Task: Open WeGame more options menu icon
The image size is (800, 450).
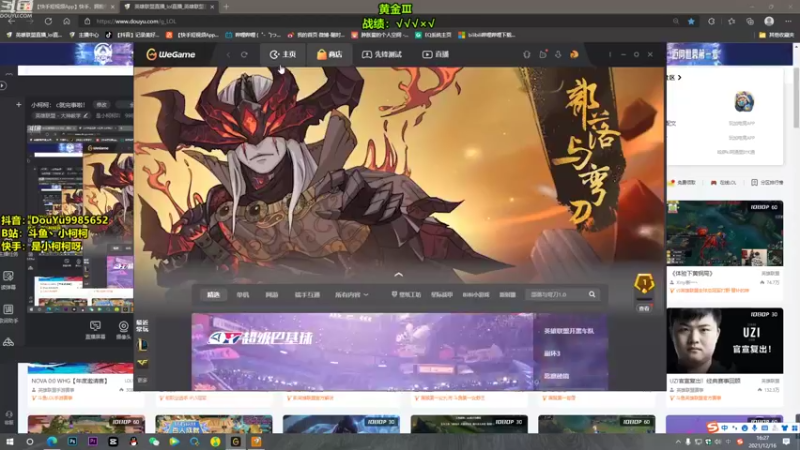Action: (x=610, y=54)
